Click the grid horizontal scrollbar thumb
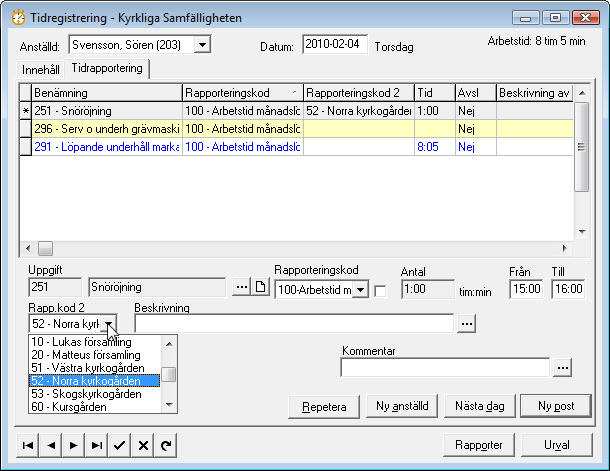This screenshot has height=471, width=610. click(x=46, y=248)
